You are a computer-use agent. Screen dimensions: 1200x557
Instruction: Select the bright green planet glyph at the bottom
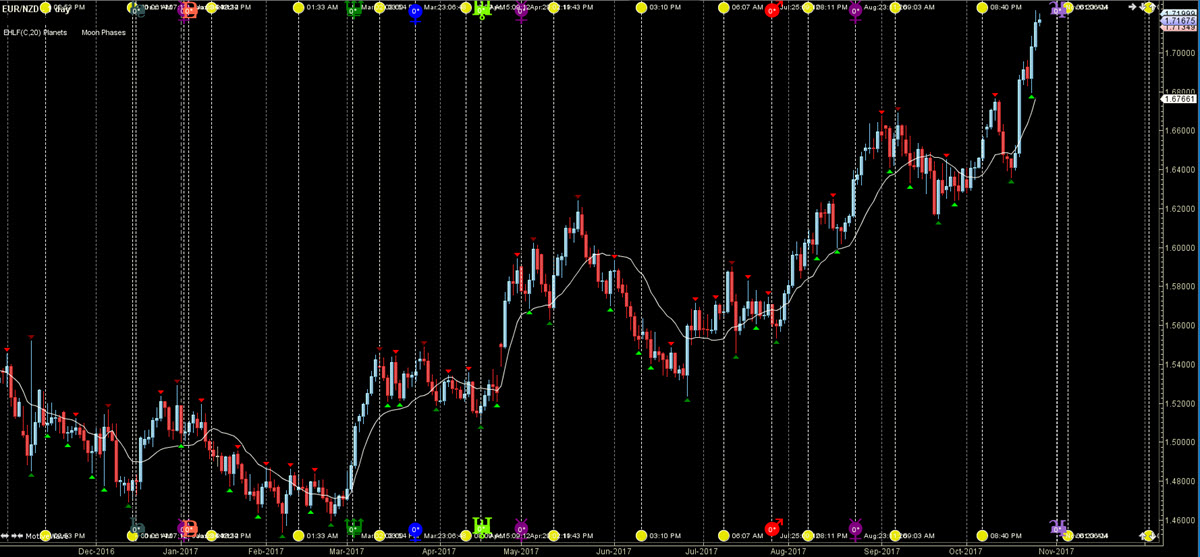[x=483, y=526]
